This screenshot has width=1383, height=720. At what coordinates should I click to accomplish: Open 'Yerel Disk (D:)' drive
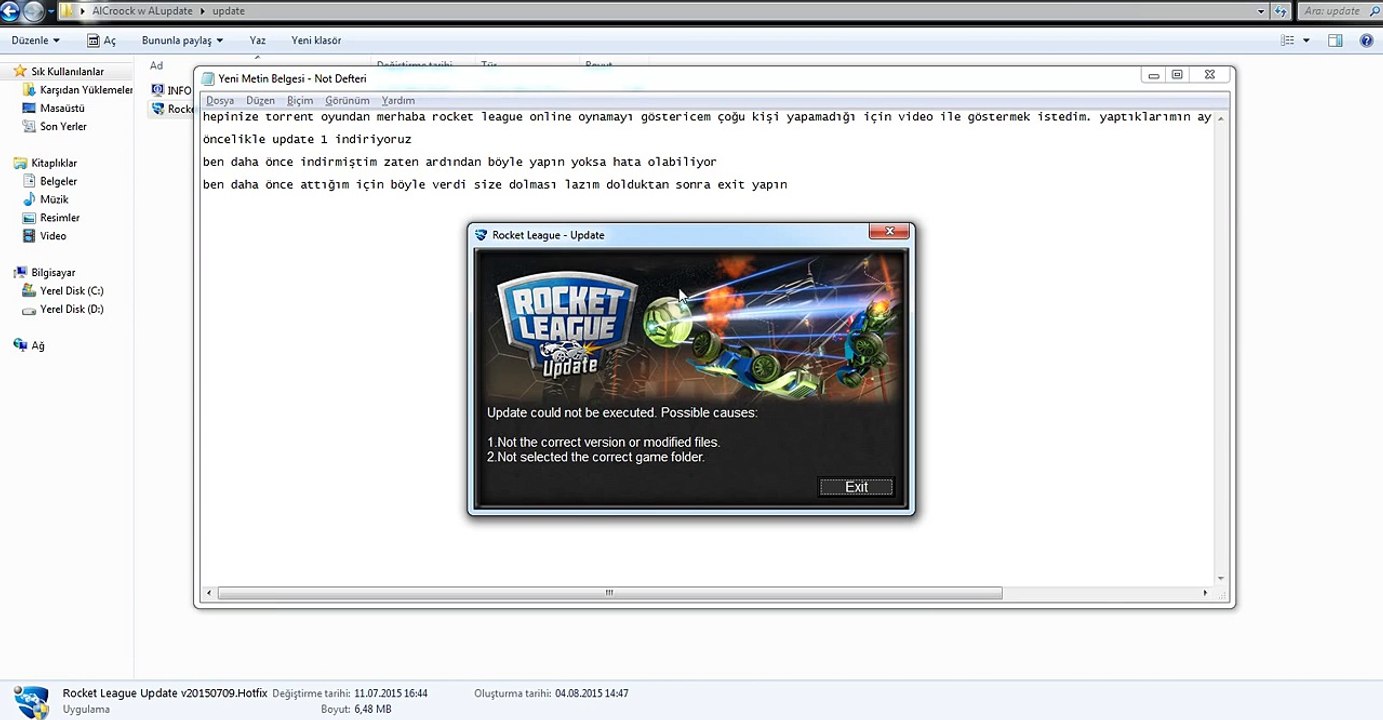72,309
